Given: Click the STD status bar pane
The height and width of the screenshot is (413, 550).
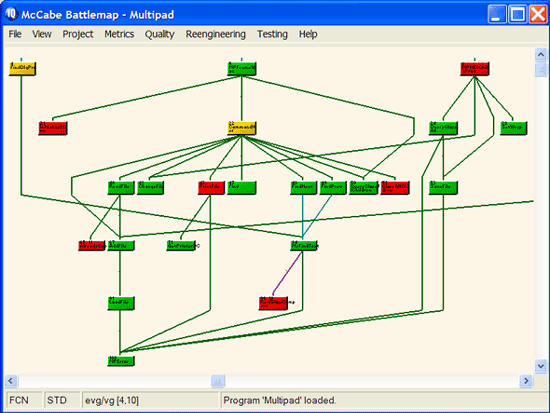Looking at the screenshot, I should pyautogui.click(x=62, y=400).
